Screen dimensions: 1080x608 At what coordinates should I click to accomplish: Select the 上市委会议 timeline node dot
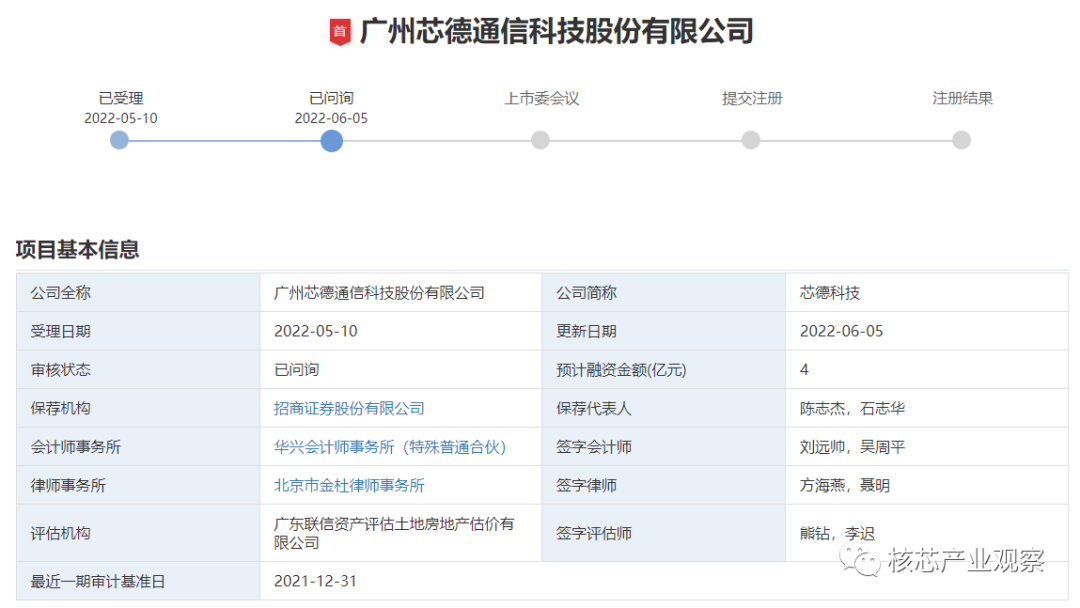point(541,140)
